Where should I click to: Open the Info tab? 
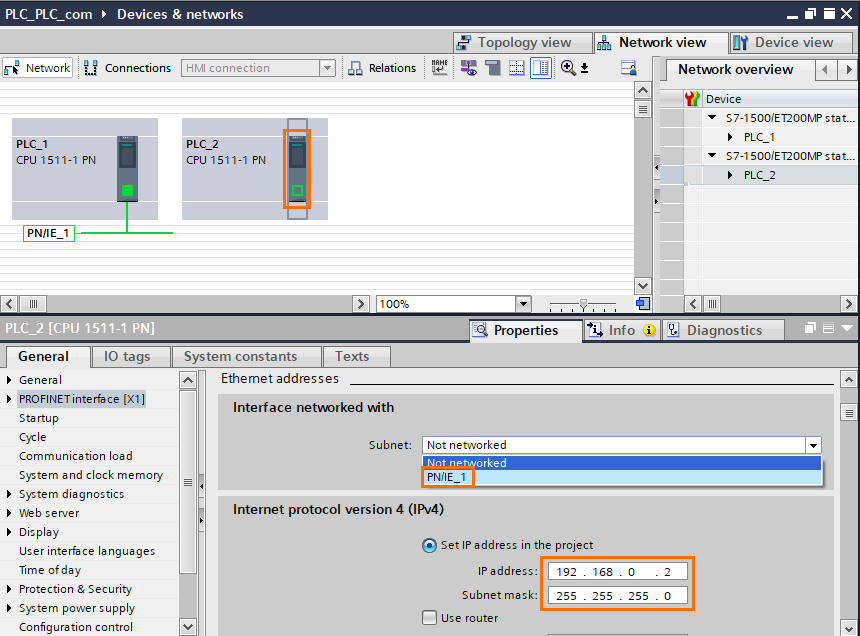(x=620, y=330)
